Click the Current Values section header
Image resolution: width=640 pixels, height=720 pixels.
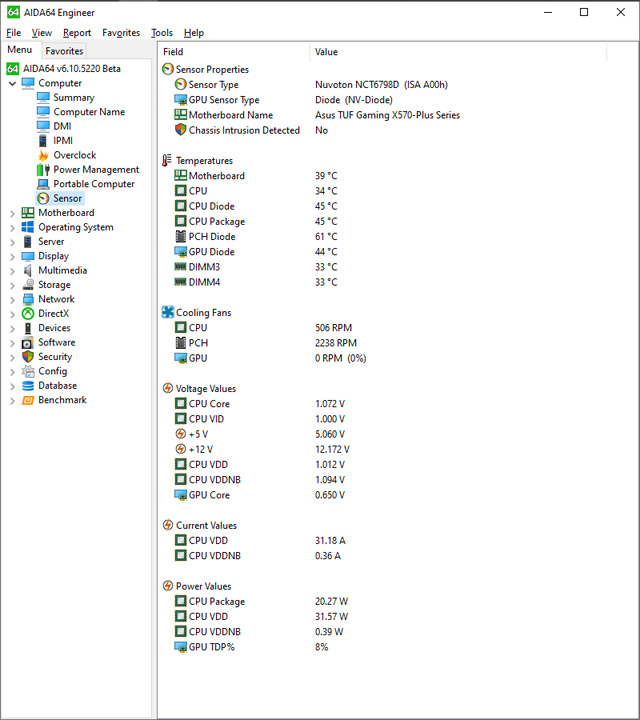[206, 525]
